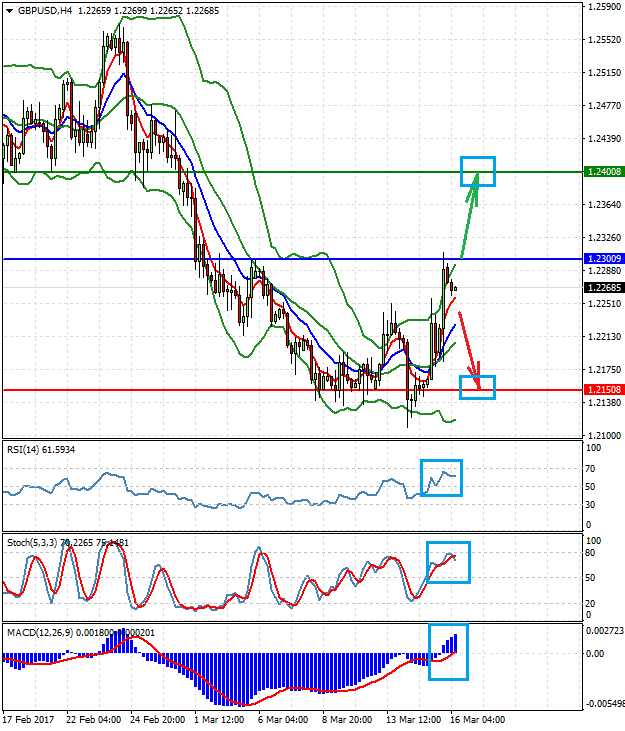625x731 pixels.
Task: Select the GBPUSD,H4 chart title text
Action: (45, 10)
